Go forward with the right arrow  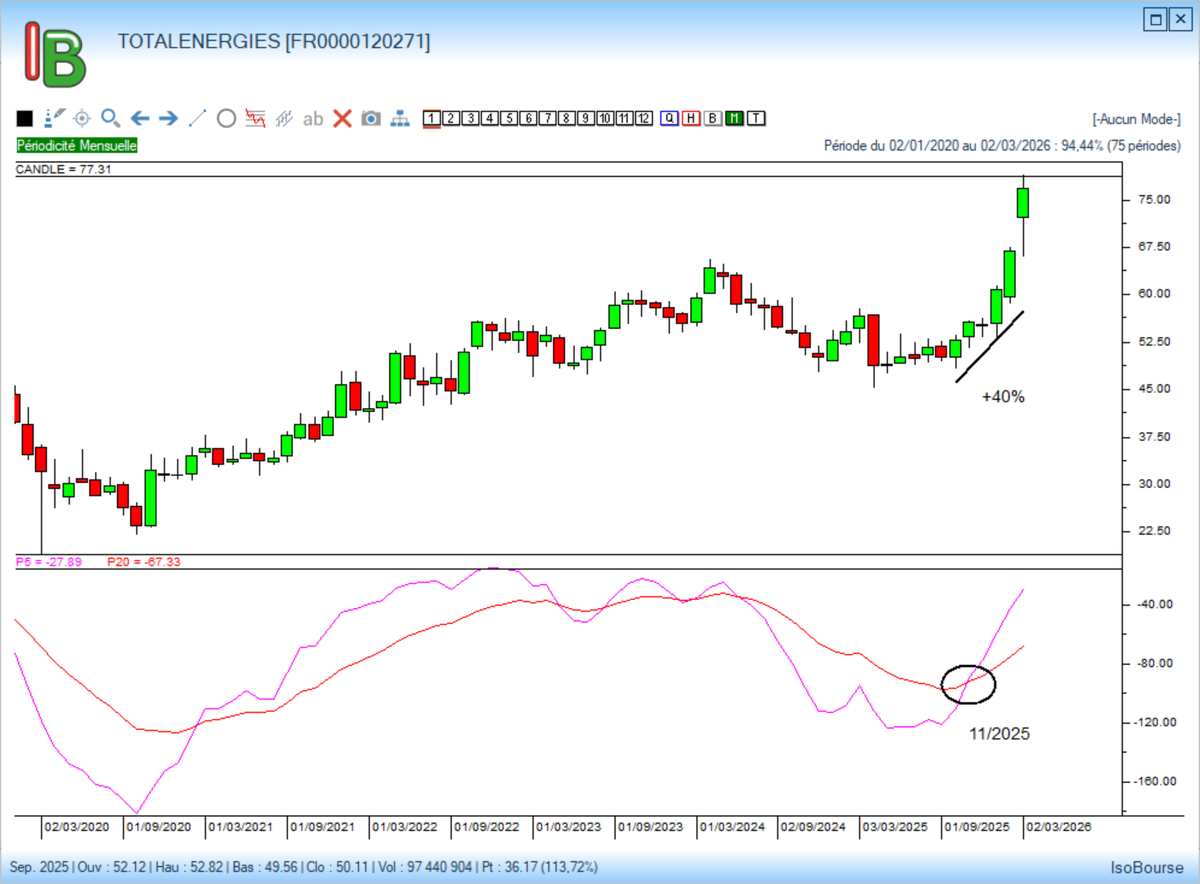168,118
